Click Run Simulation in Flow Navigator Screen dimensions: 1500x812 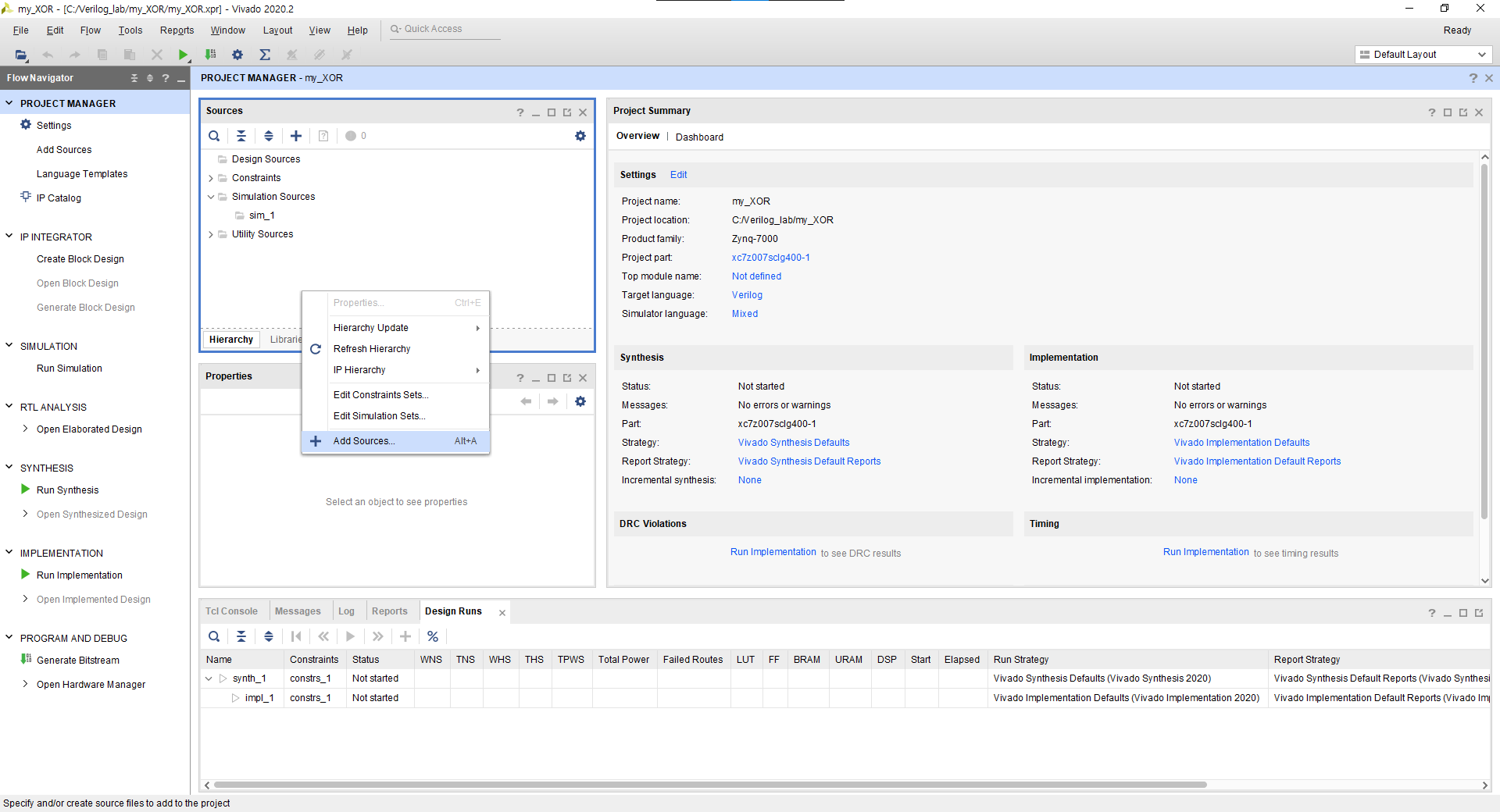tap(70, 369)
